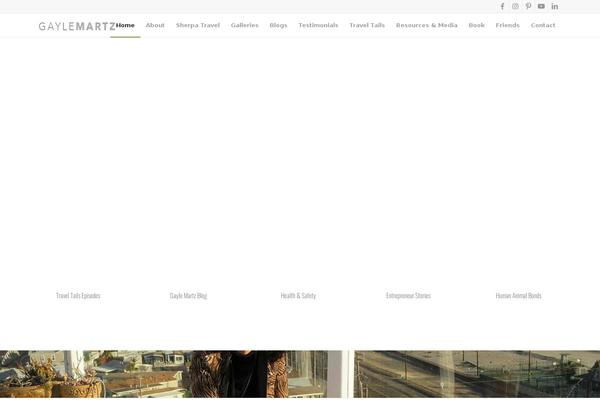Open the Contact page
600x400 pixels.
coord(543,25)
